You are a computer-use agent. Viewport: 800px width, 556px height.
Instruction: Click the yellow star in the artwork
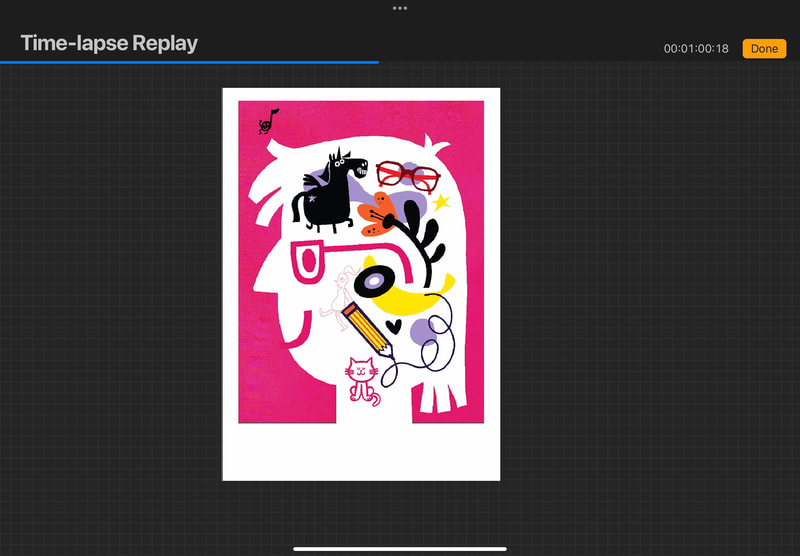[x=441, y=202]
